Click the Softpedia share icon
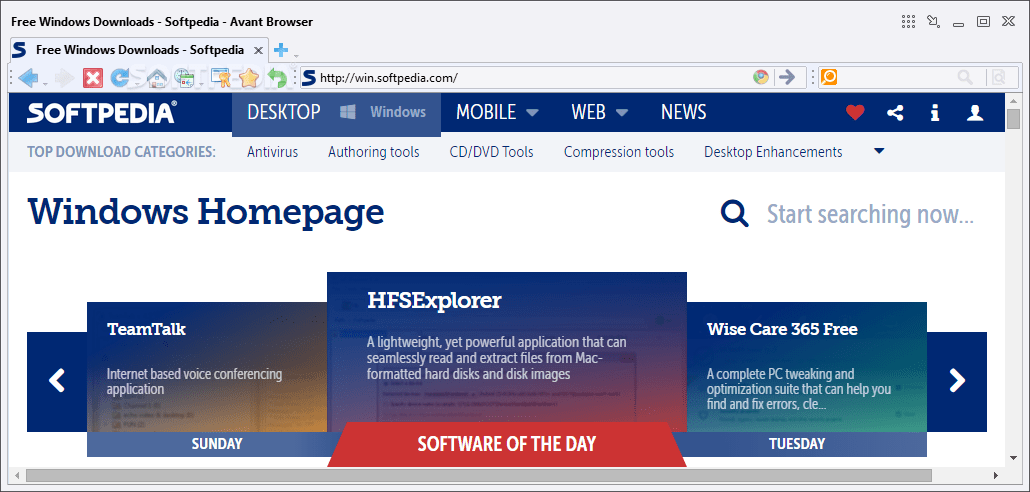1030x492 pixels. click(895, 113)
